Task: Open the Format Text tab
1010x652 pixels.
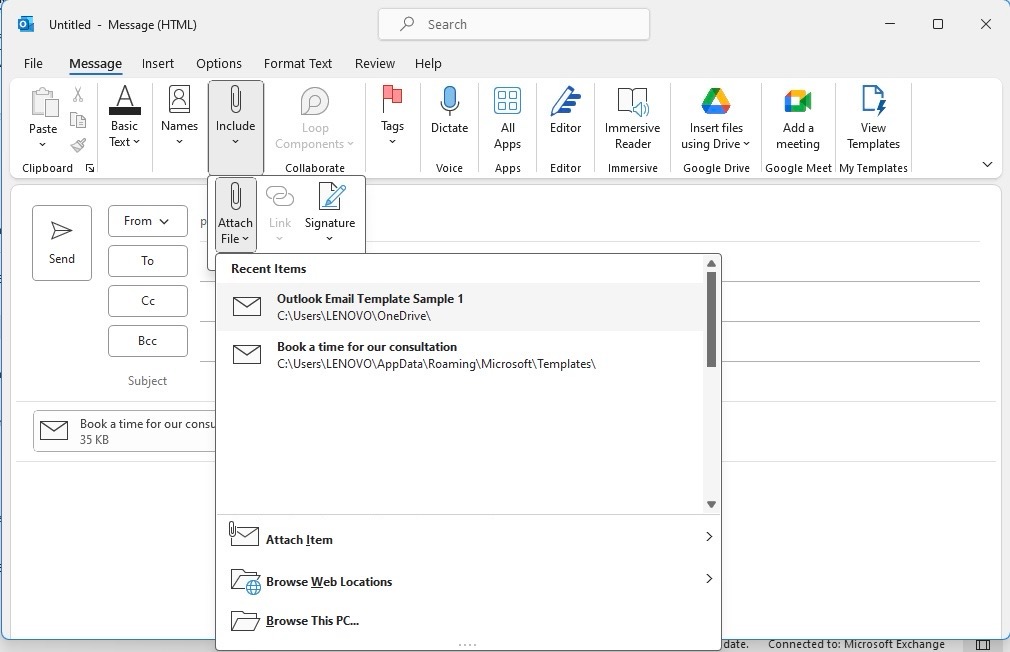Action: (298, 63)
